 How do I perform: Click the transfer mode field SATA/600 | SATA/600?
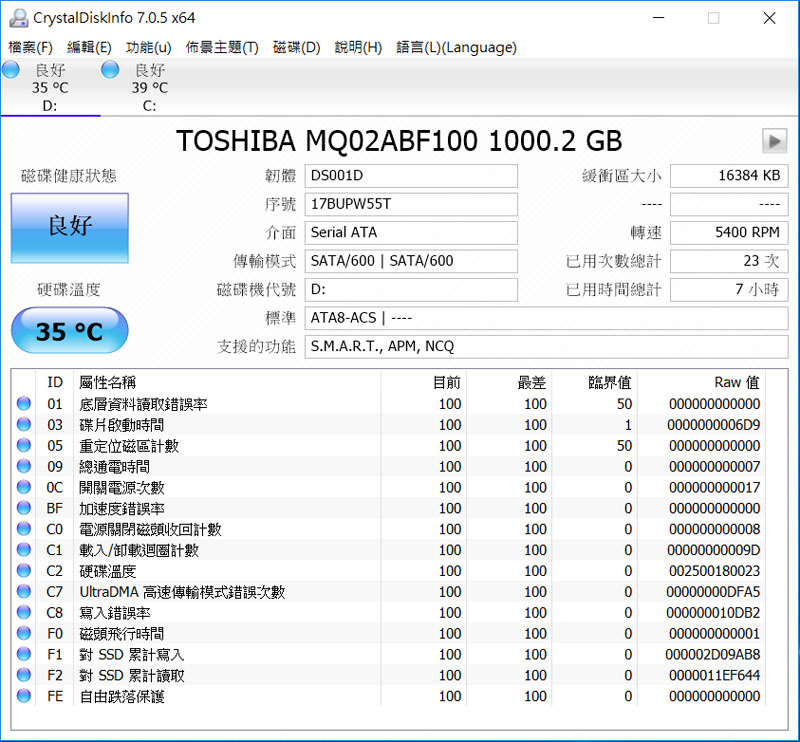[411, 261]
